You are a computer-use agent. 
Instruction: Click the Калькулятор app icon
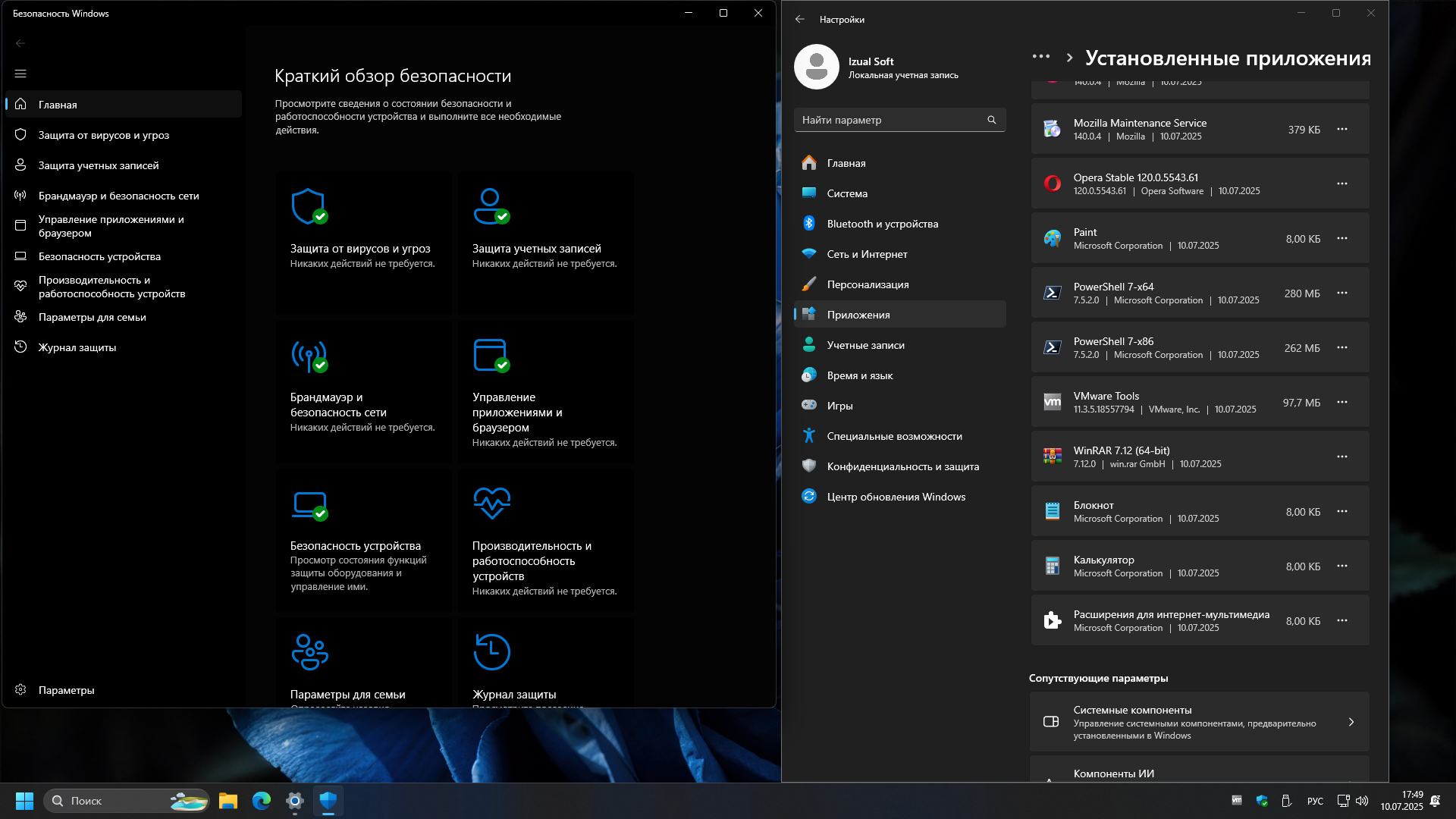click(1052, 566)
